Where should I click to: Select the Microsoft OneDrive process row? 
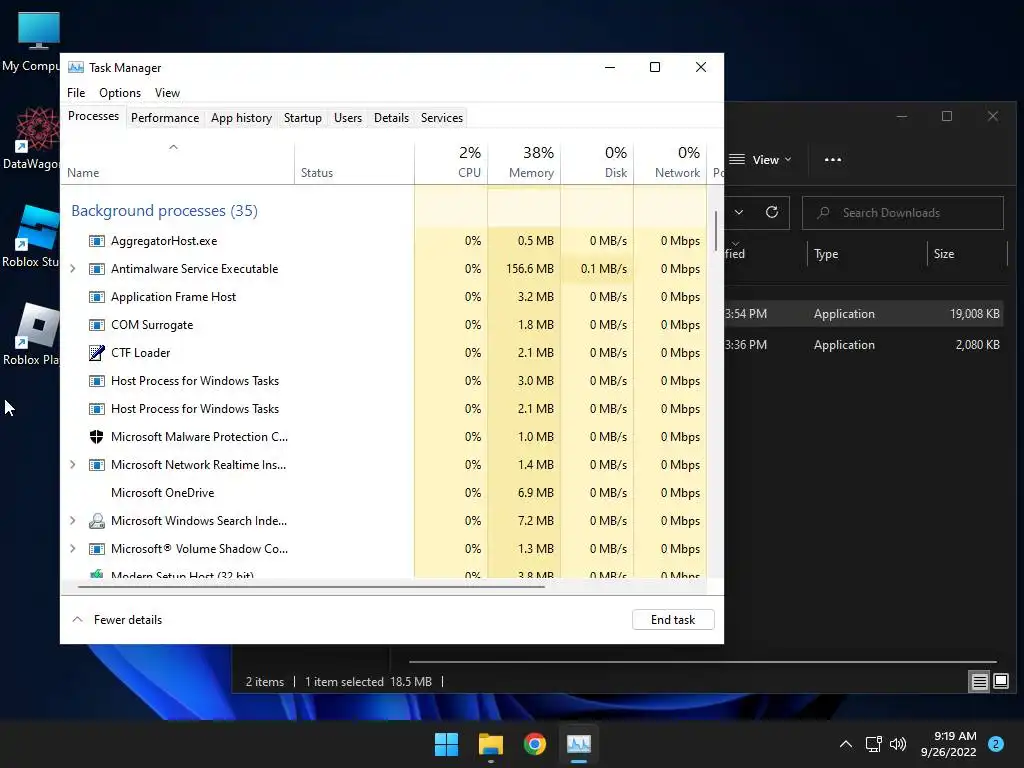click(x=384, y=493)
